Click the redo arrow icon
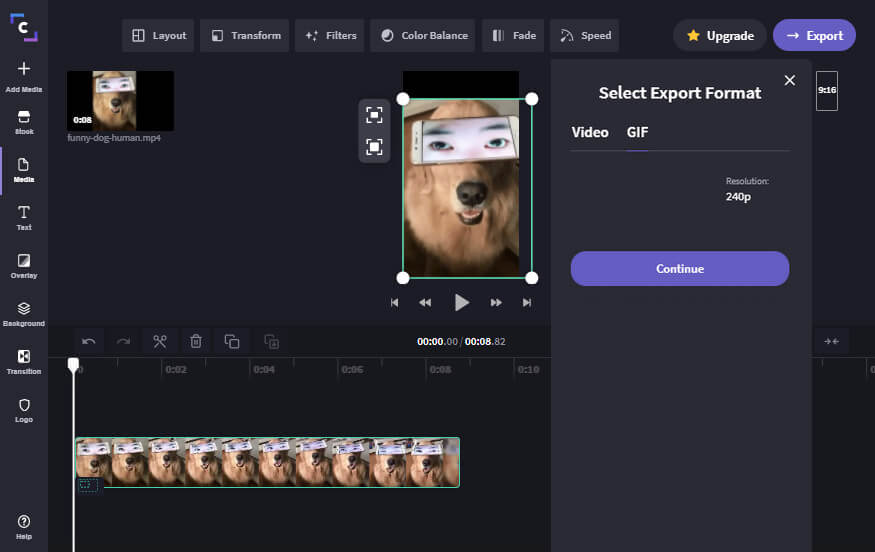Screen dimensions: 875x552 coord(123,341)
